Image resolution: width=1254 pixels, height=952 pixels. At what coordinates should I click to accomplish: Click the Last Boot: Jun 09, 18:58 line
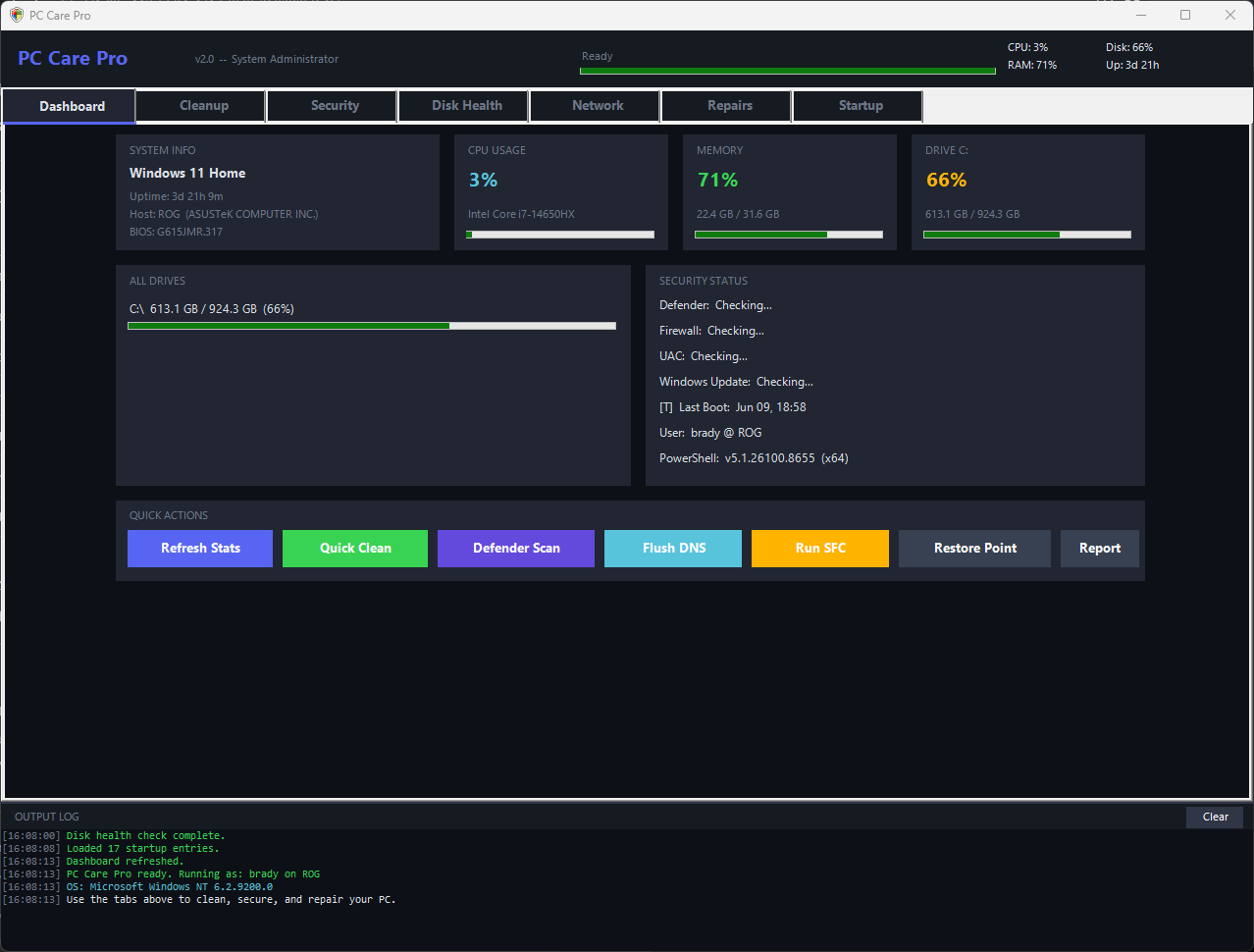[x=733, y=407]
